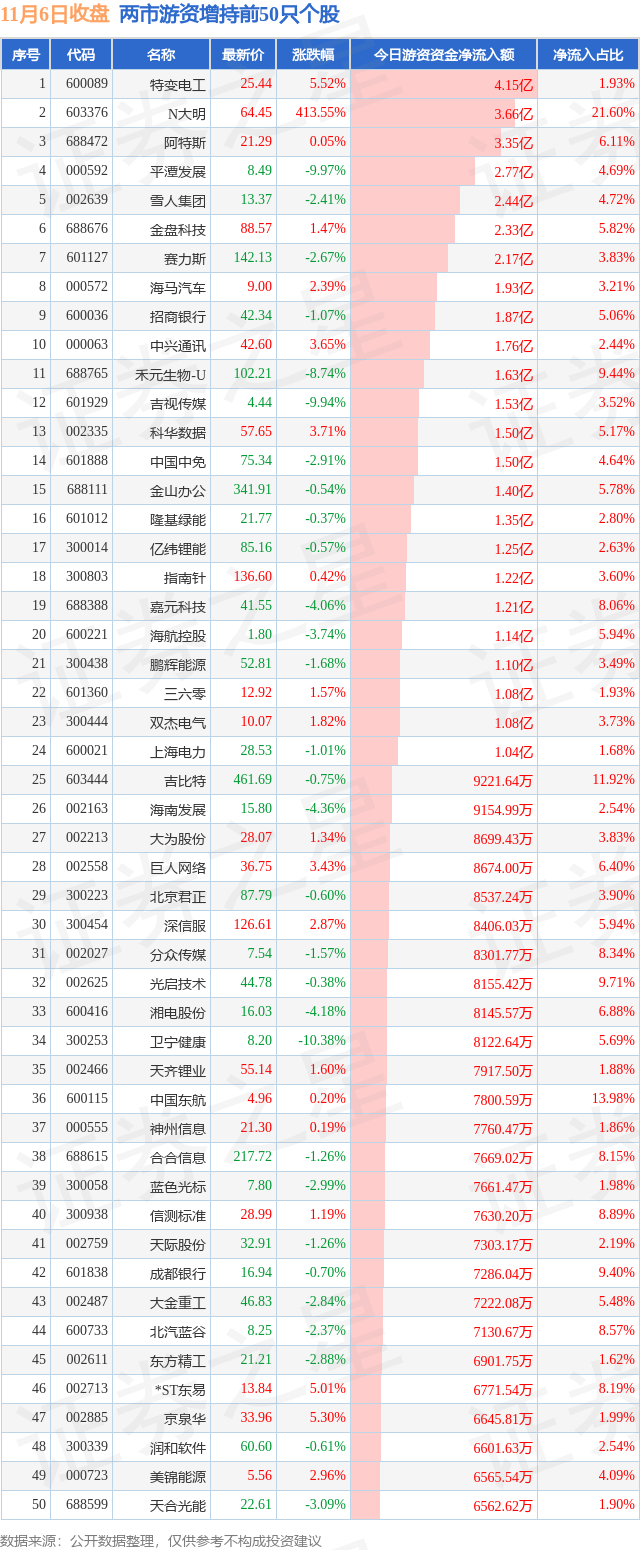This screenshot has height=1550, width=640.
Task: Click the -10.38% change for 卫宁健康
Action: click(322, 1041)
